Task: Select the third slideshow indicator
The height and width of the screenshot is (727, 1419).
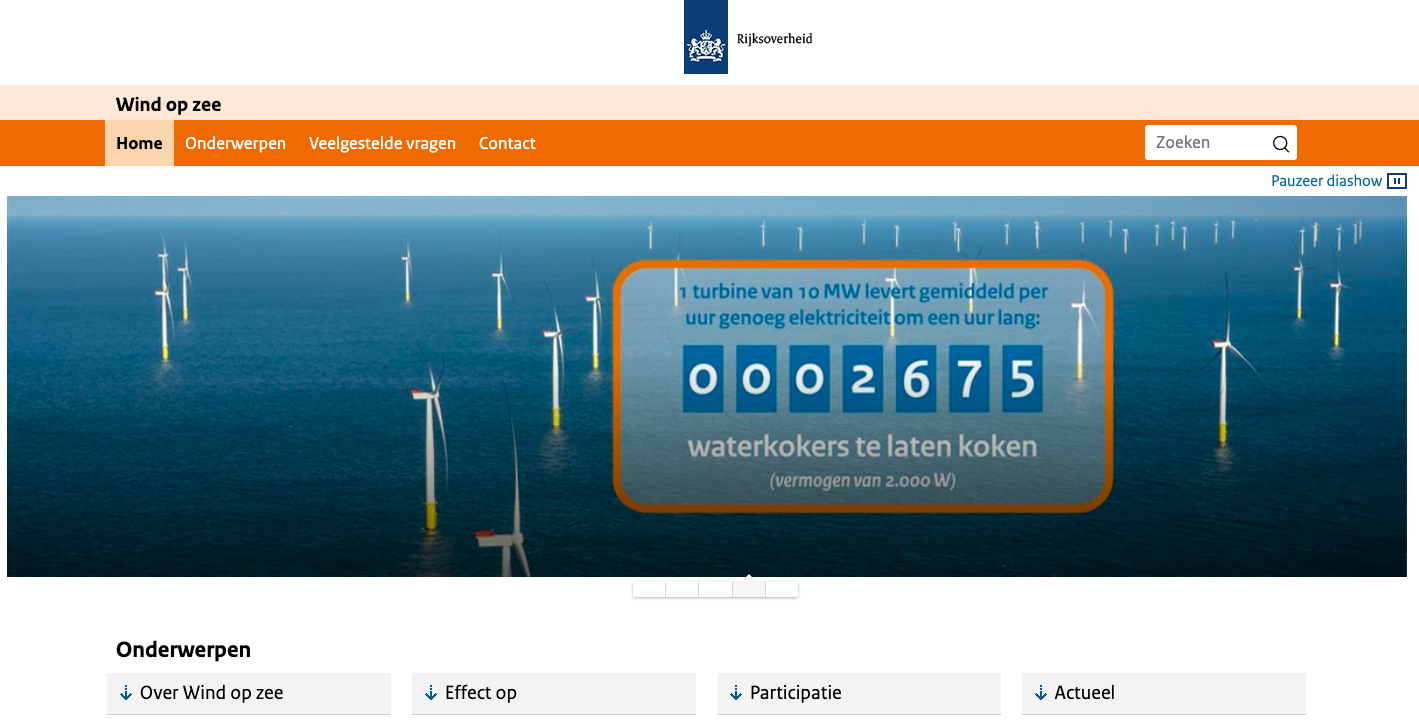Action: pyautogui.click(x=715, y=589)
